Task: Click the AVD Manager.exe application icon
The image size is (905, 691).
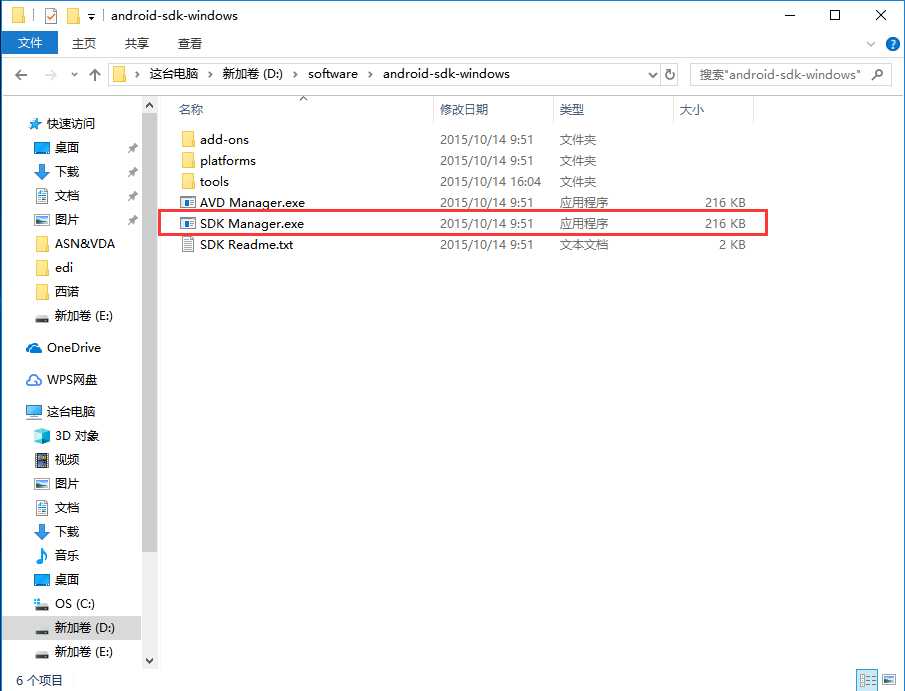Action: pyautogui.click(x=188, y=203)
